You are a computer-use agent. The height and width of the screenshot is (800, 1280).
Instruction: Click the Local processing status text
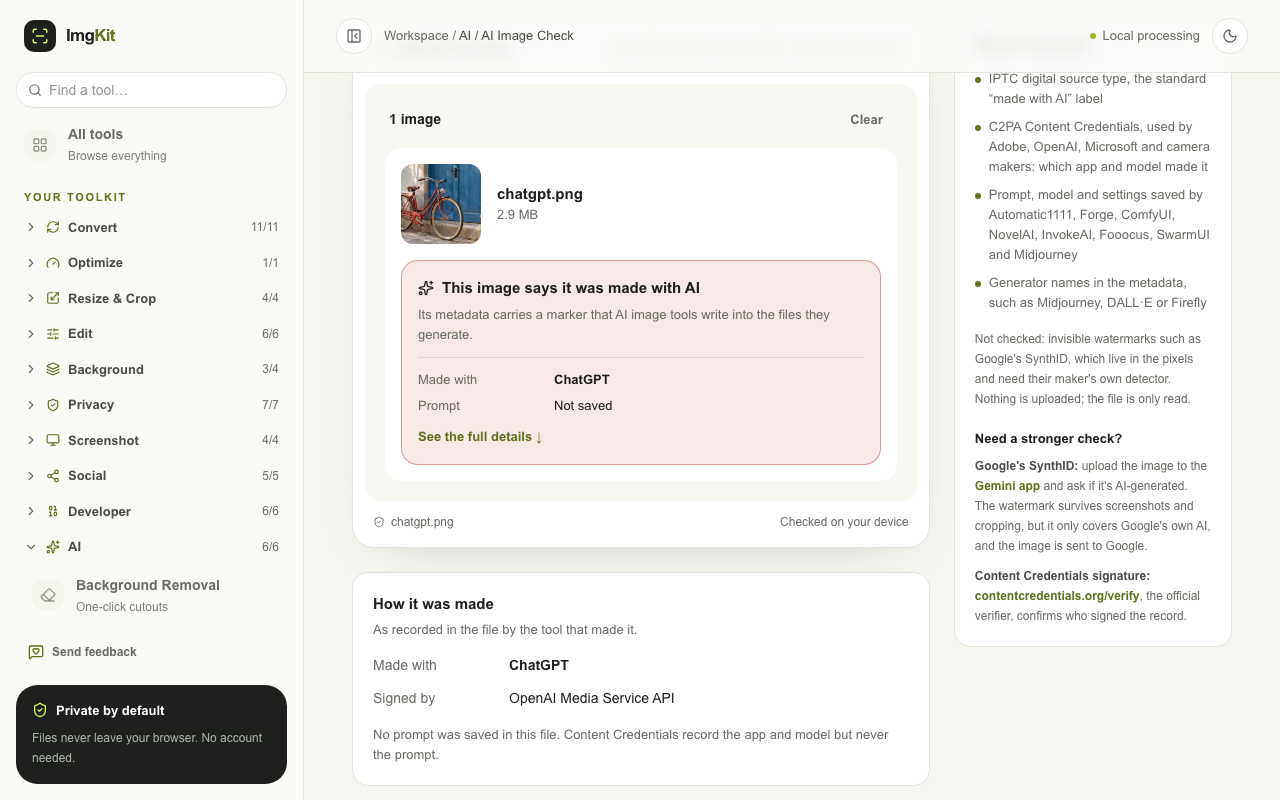[1151, 36]
